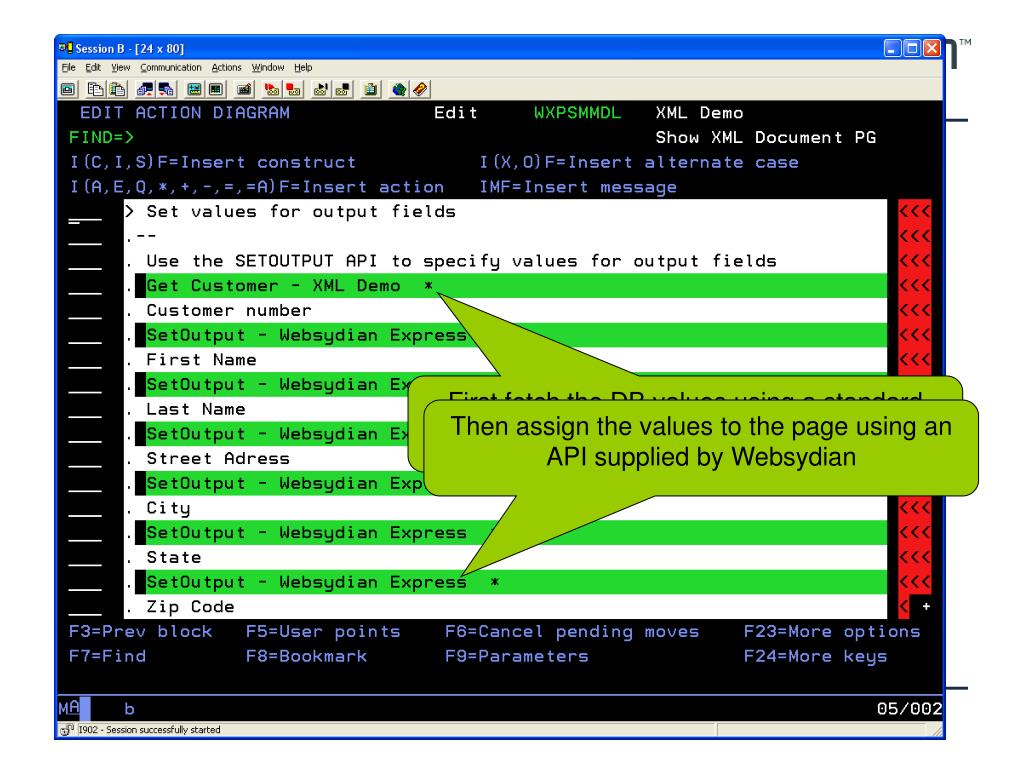Click the Zip Code comment line
The image size is (1024, 768).
tap(190, 607)
